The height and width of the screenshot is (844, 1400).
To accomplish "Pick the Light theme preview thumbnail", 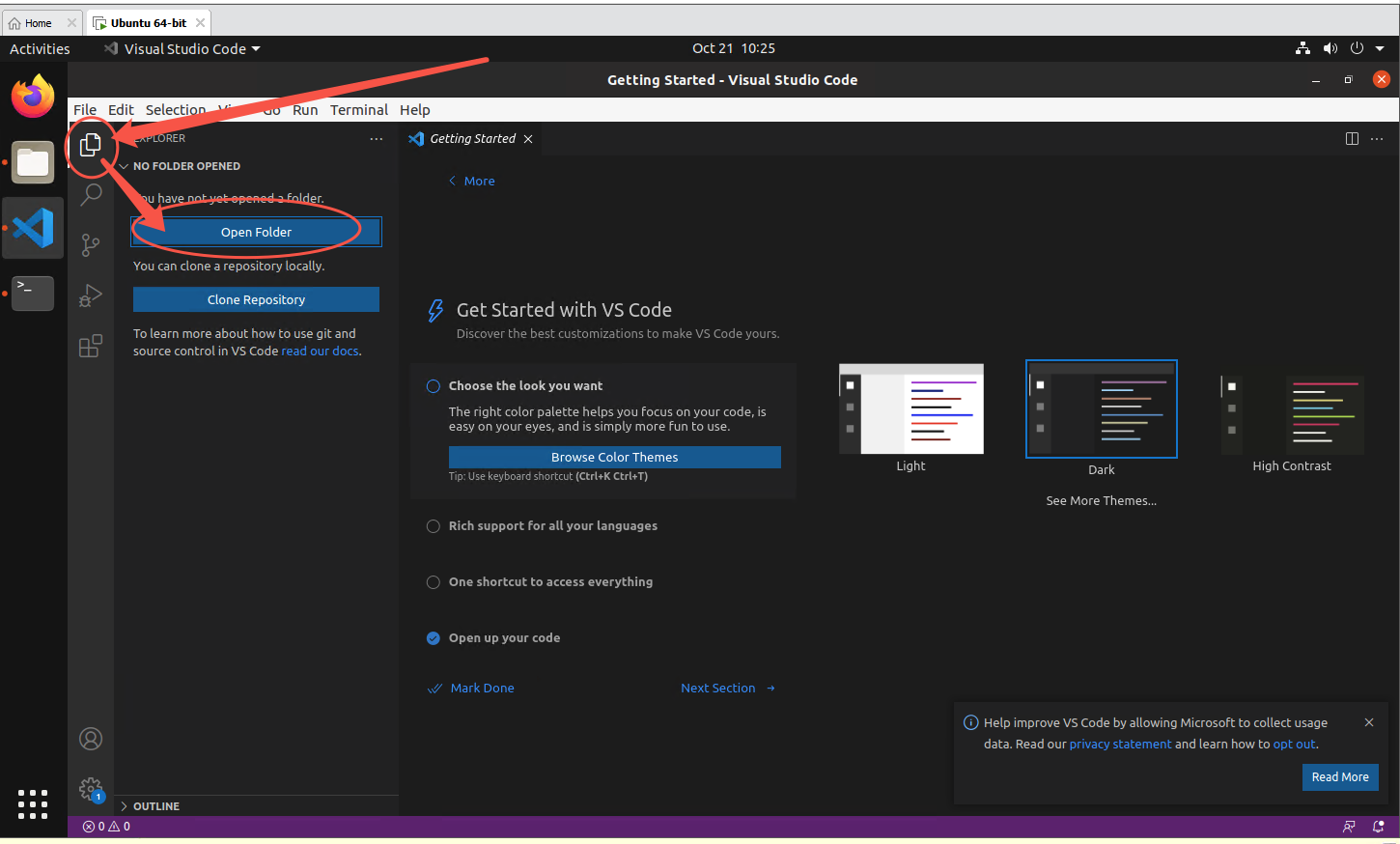I will [x=910, y=409].
